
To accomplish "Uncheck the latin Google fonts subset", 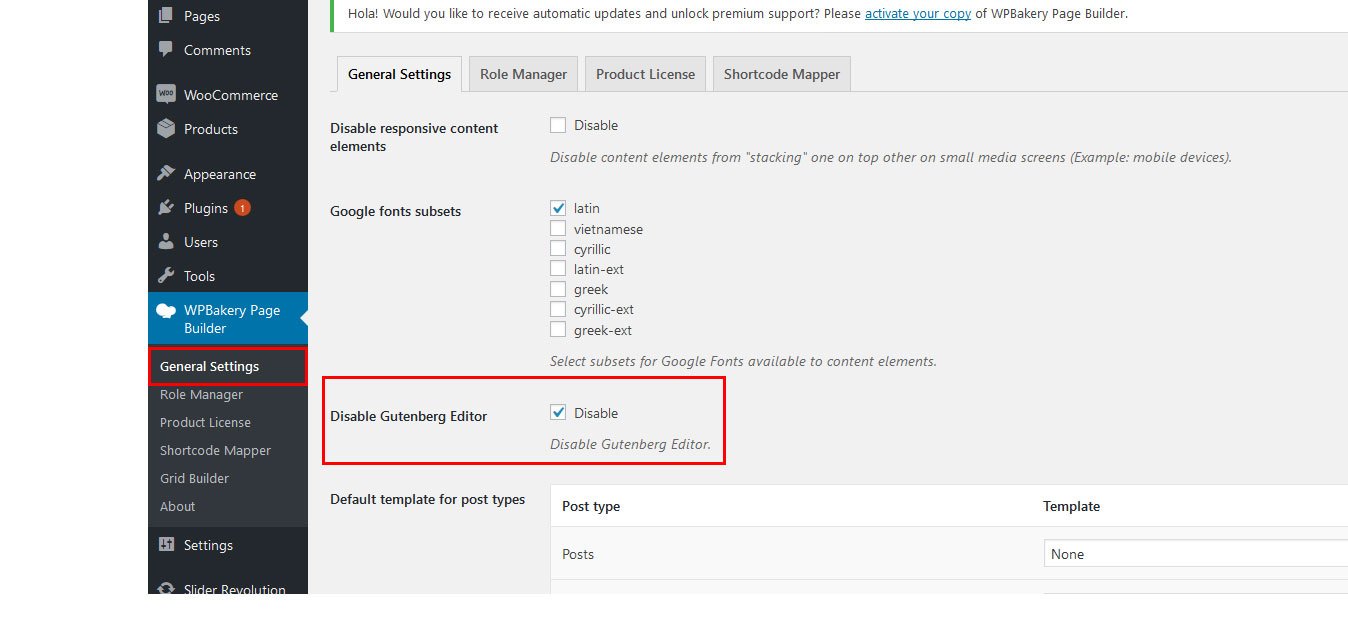I will (558, 208).
